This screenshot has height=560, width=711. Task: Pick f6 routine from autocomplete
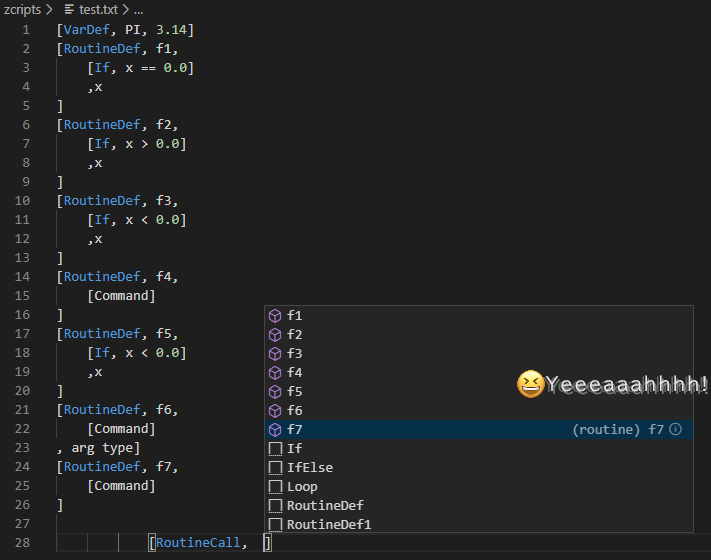(294, 411)
